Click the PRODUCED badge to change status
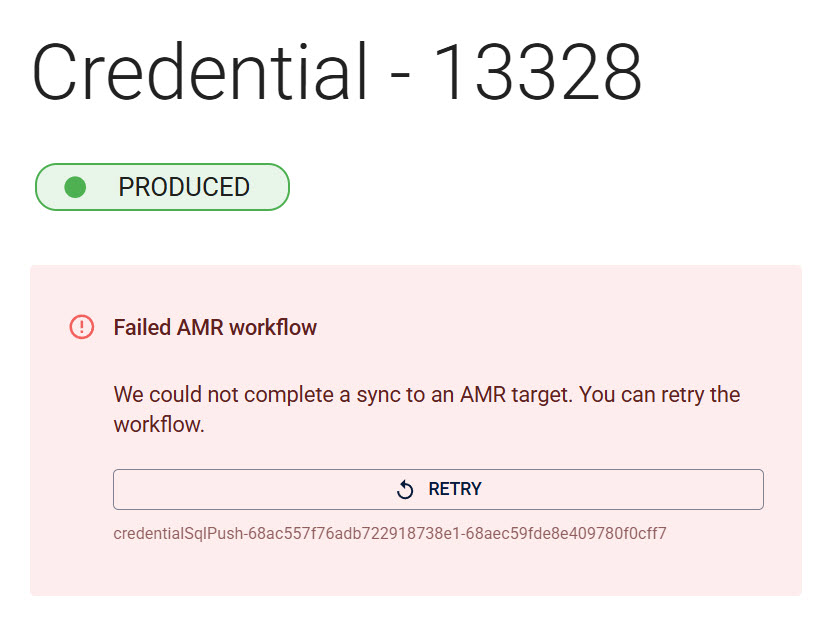 point(161,187)
